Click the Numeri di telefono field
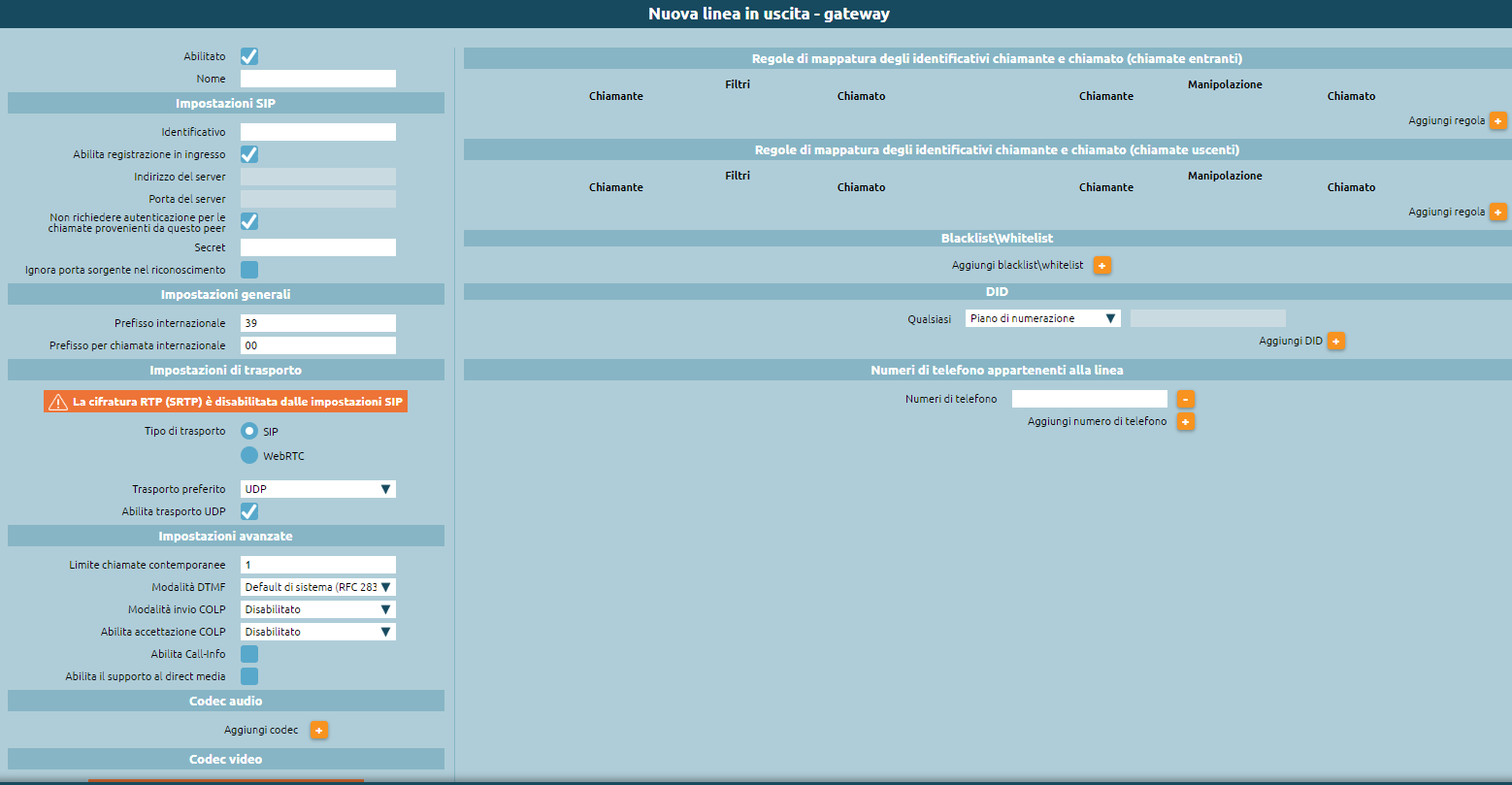1512x785 pixels. (x=1090, y=399)
